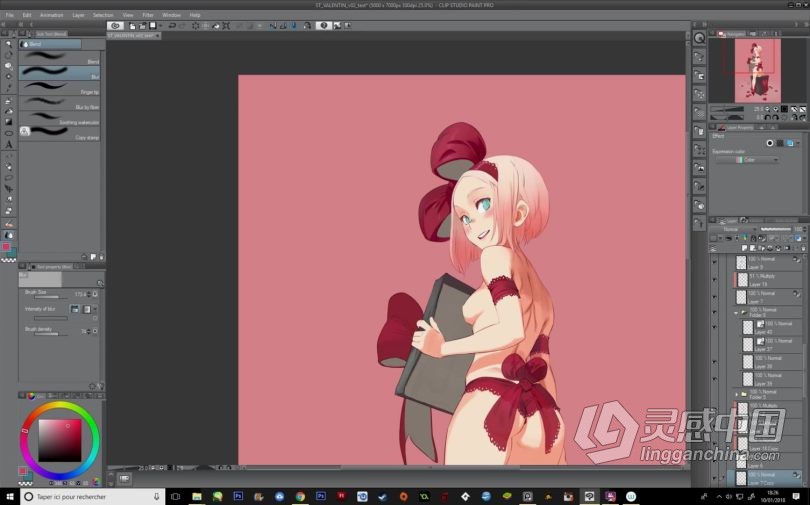
Task: Select the Blend sub tool brush
Action: 59,57
